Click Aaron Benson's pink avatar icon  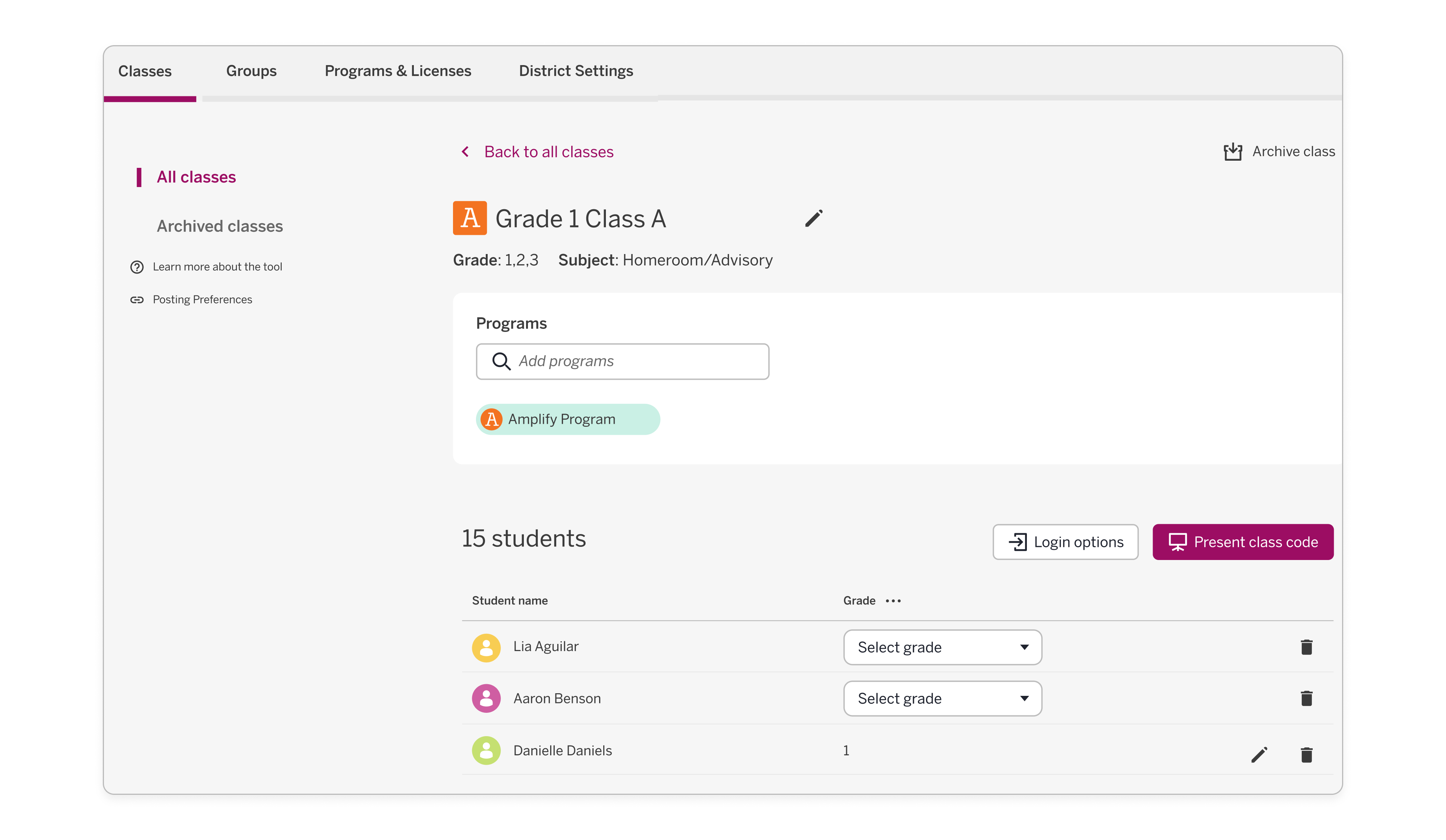click(x=486, y=698)
